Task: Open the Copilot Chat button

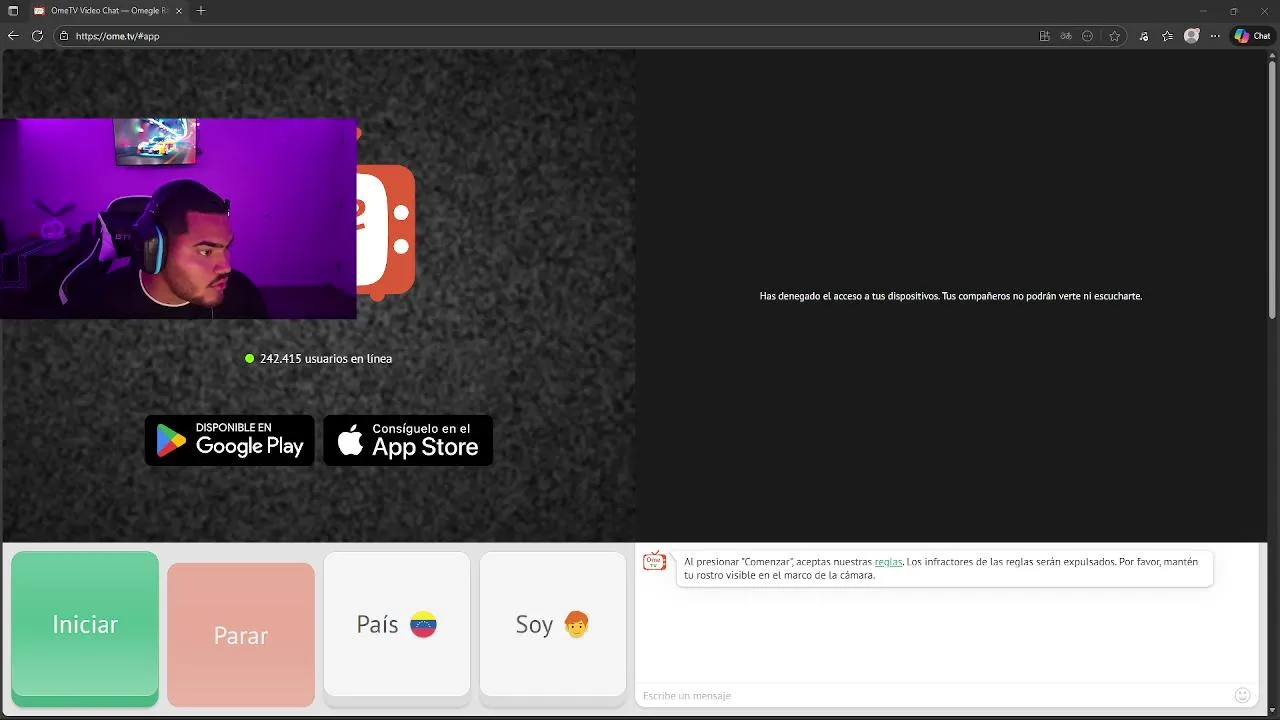Action: tap(1253, 36)
